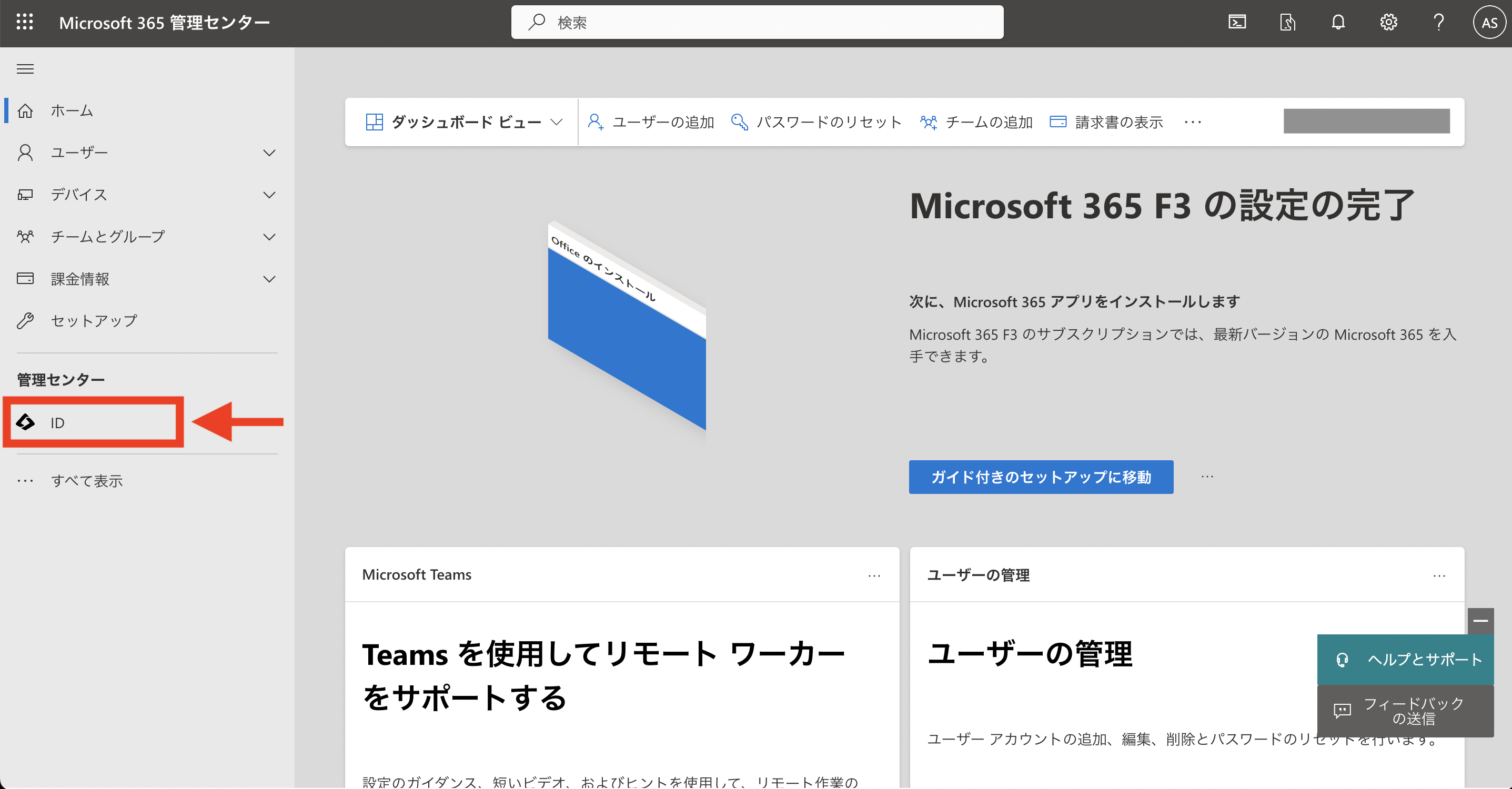Click the パスワードのリセット key icon
Screen dimensions: 1512x789
pos(739,122)
